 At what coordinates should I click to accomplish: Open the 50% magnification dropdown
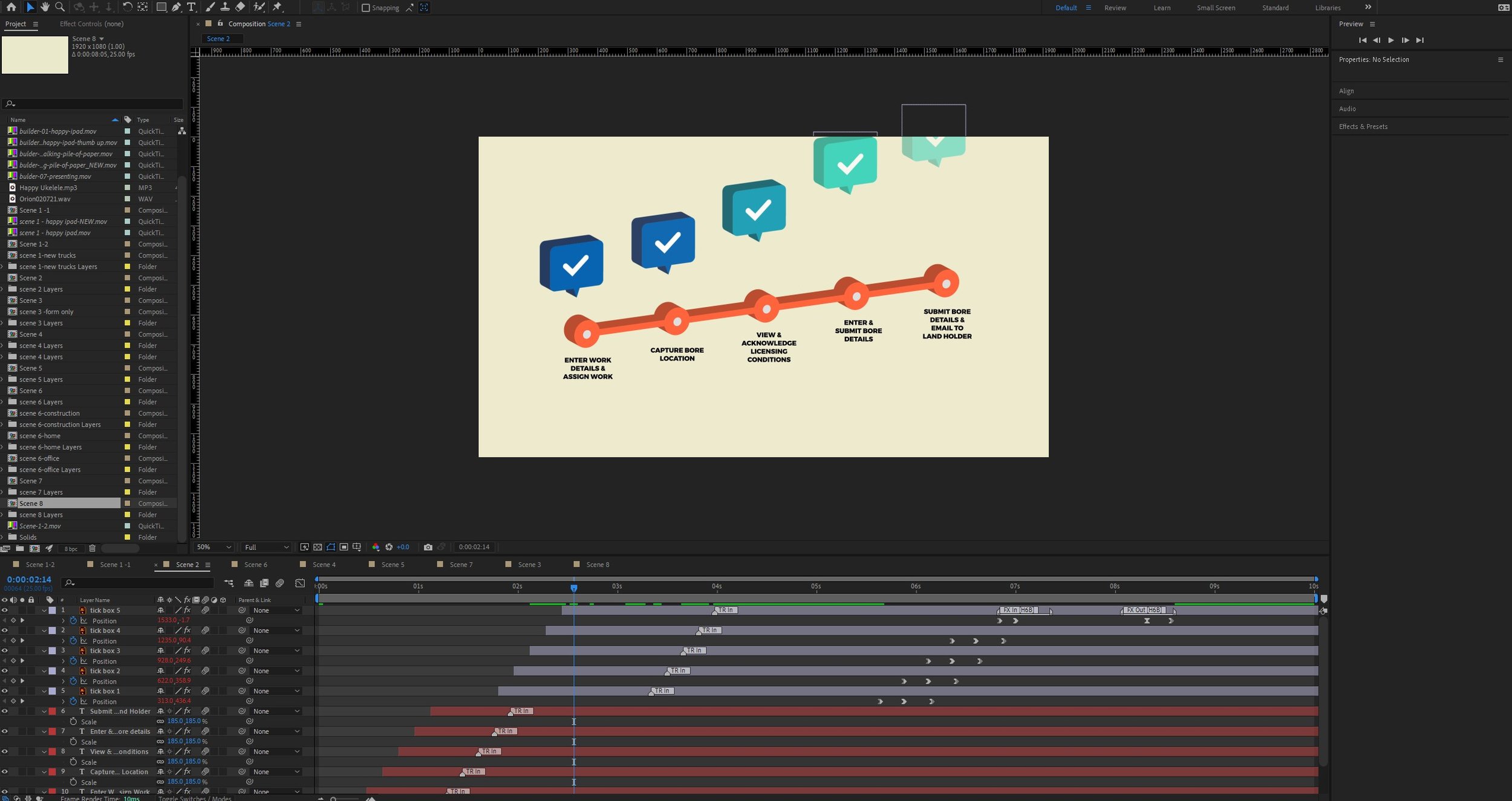[213, 547]
